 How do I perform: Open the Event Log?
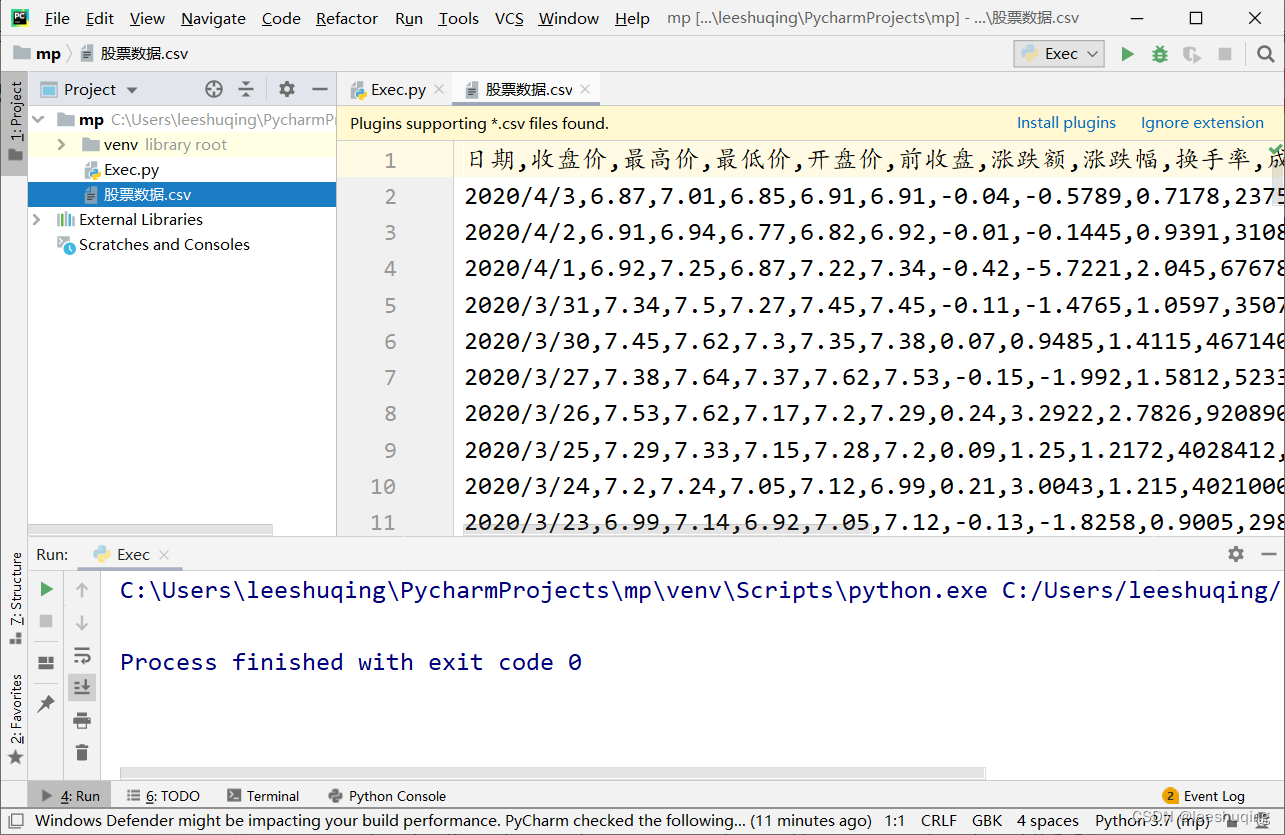pos(1204,796)
